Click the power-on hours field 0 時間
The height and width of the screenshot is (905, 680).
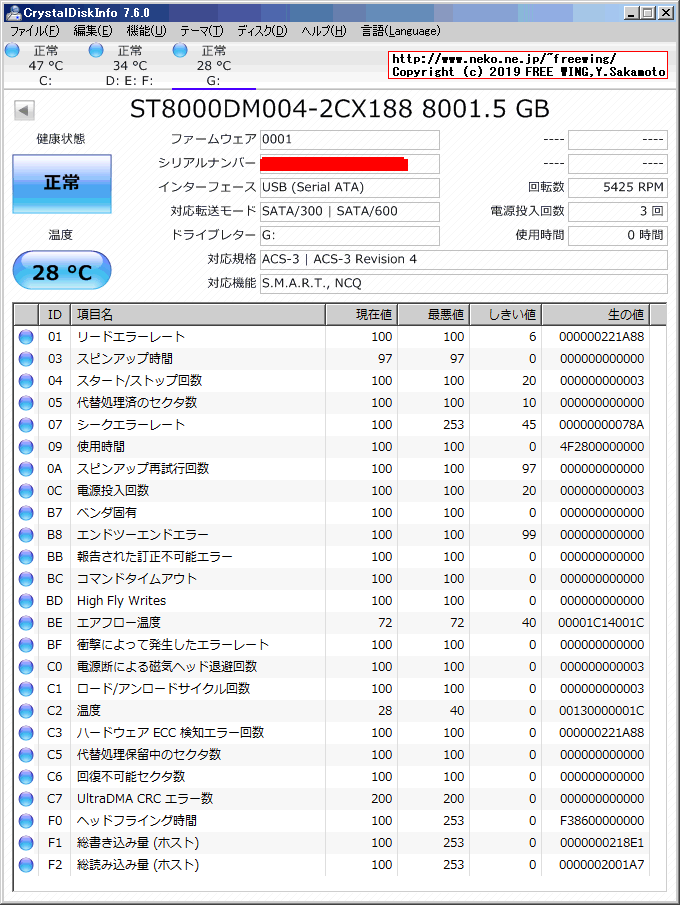618,235
